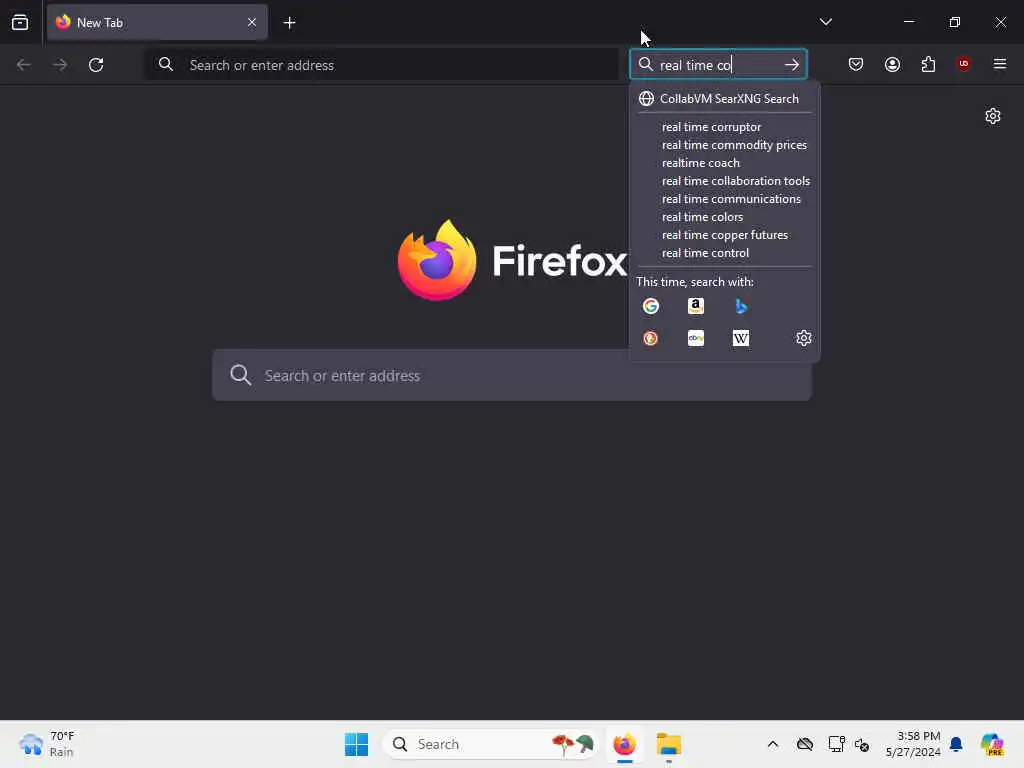This screenshot has width=1024, height=768.
Task: Open File Explorer from the taskbar
Action: 669,744
